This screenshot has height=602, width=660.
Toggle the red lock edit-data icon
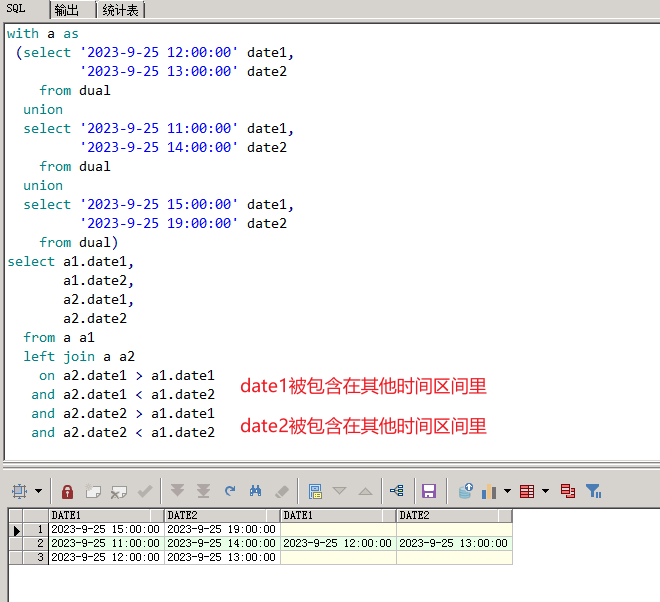(67, 491)
